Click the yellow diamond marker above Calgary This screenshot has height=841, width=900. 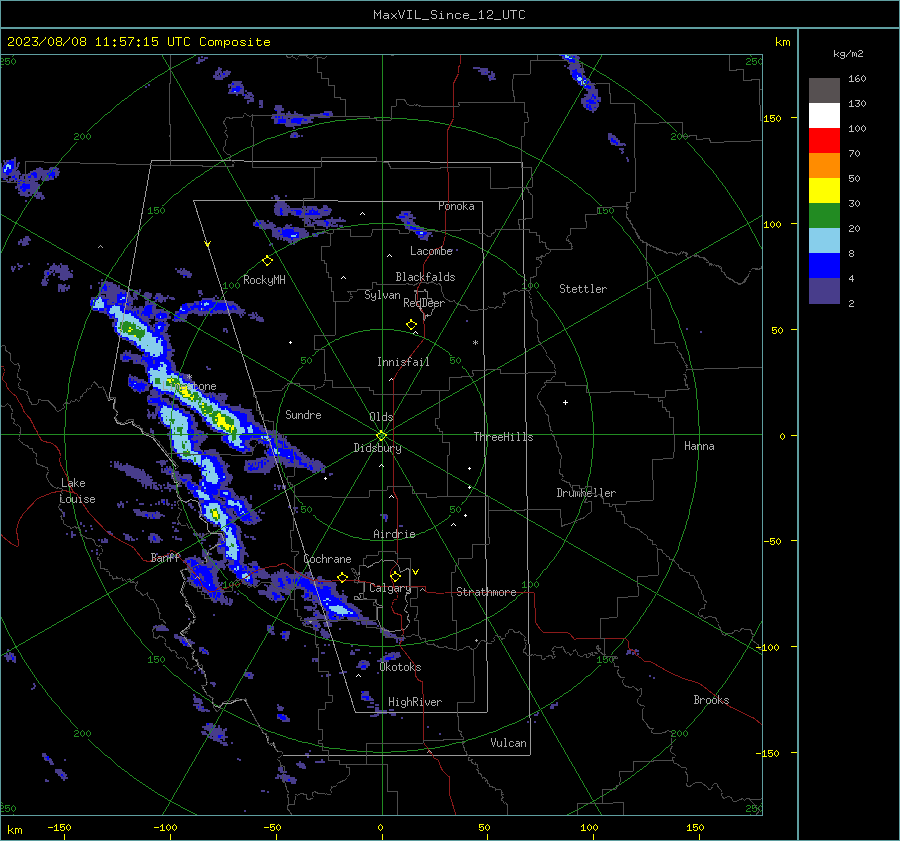coord(395,576)
